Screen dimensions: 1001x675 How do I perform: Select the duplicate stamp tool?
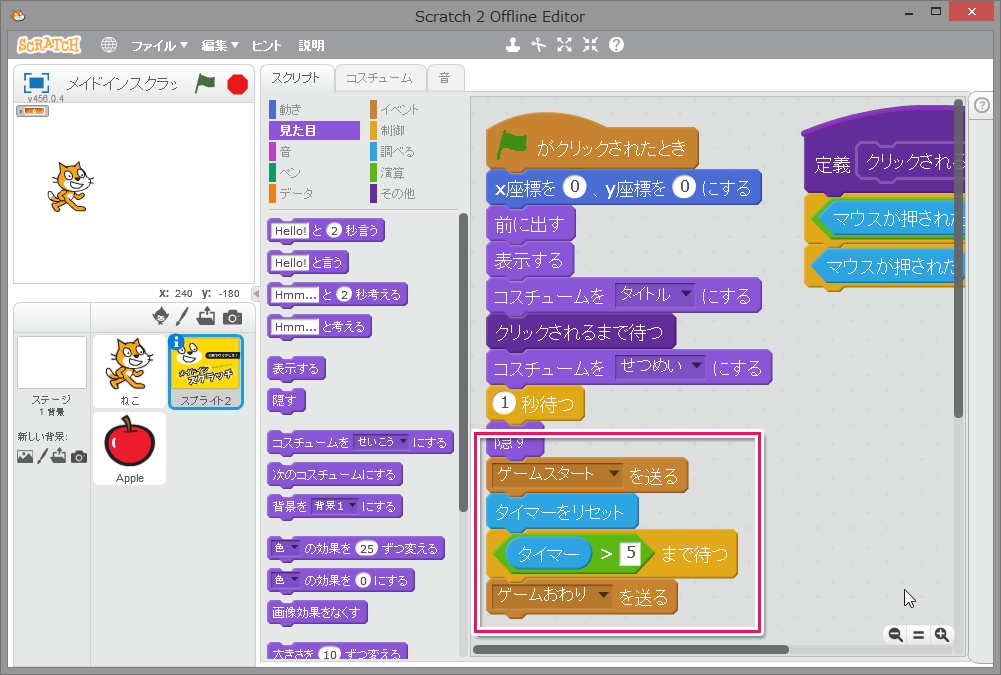(513, 45)
